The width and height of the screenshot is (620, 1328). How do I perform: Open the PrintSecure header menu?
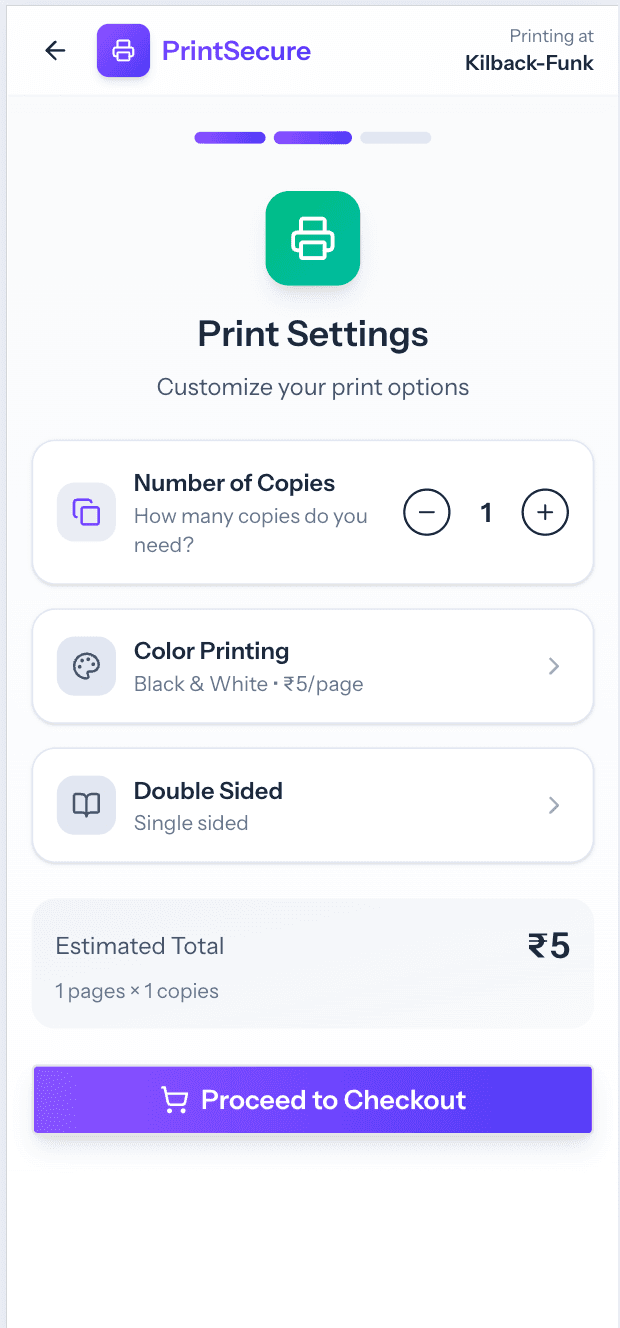[236, 50]
